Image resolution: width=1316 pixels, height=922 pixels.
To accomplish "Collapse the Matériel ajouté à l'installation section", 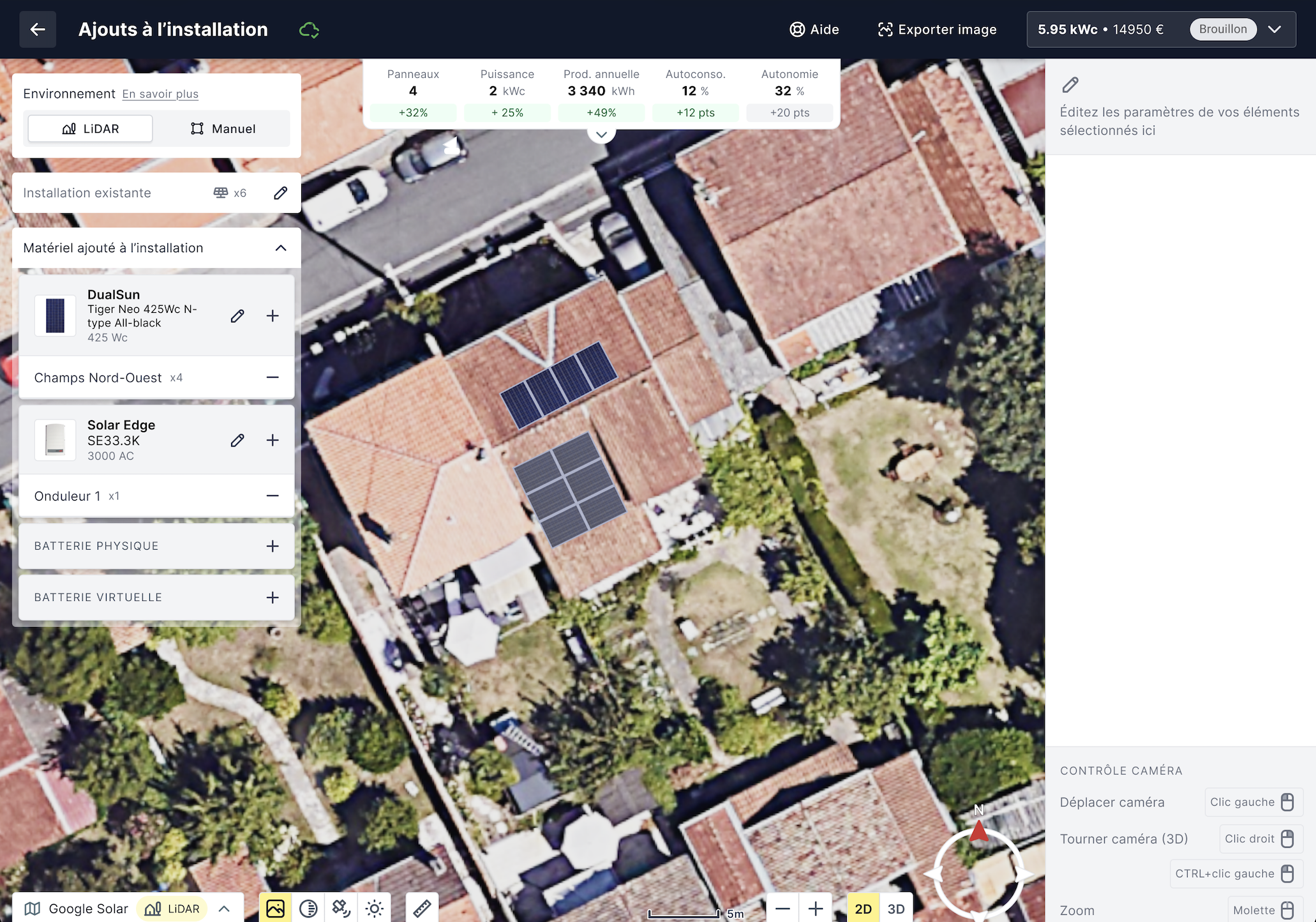I will pyautogui.click(x=281, y=248).
